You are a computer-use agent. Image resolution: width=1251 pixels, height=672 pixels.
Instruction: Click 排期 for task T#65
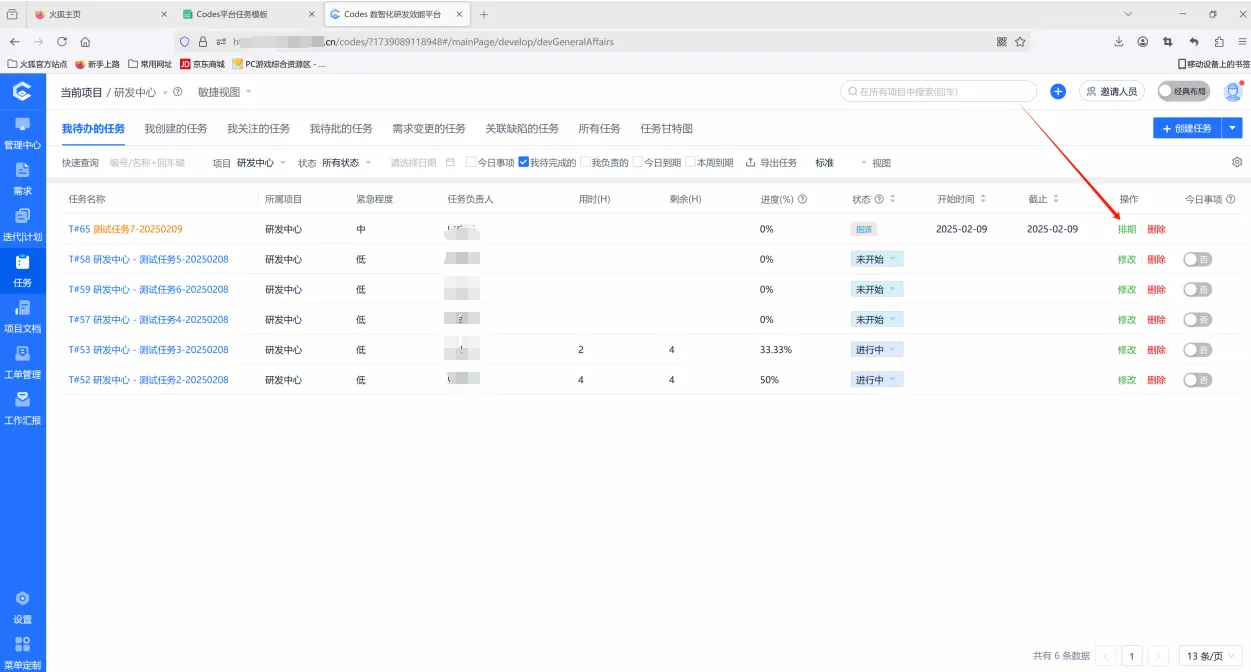point(1127,229)
